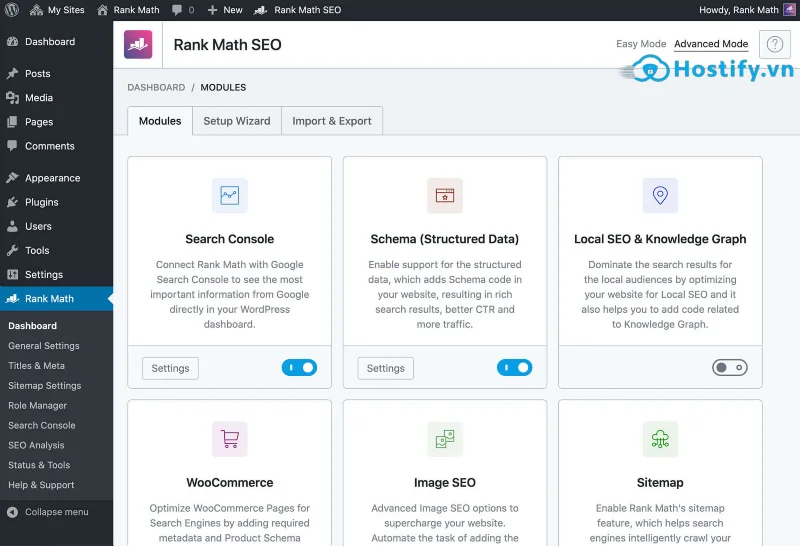
Task: Click the Rank Math sidebar icon
Action: coord(12,299)
